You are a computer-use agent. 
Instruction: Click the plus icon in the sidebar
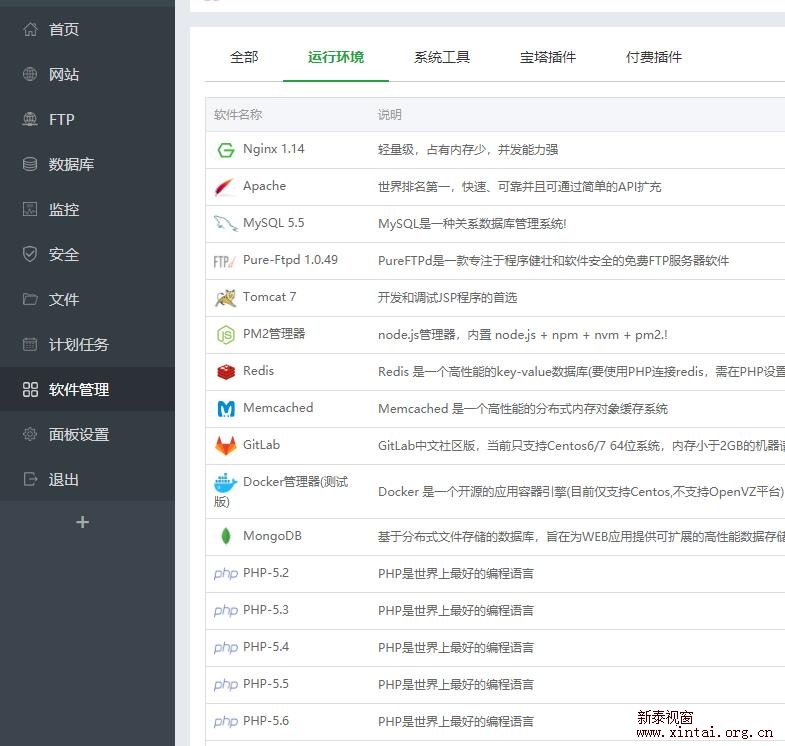coord(83,522)
